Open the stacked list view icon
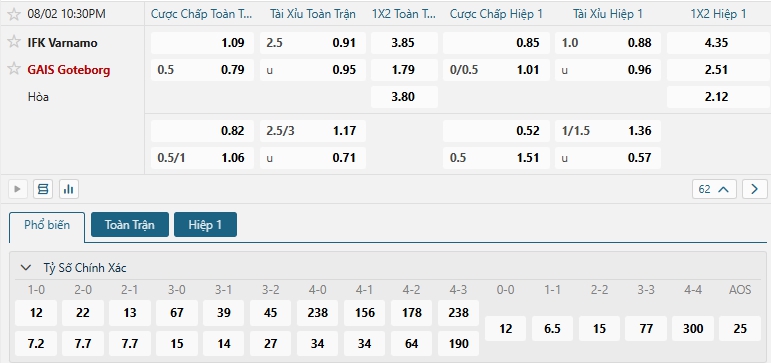 pyautogui.click(x=43, y=189)
